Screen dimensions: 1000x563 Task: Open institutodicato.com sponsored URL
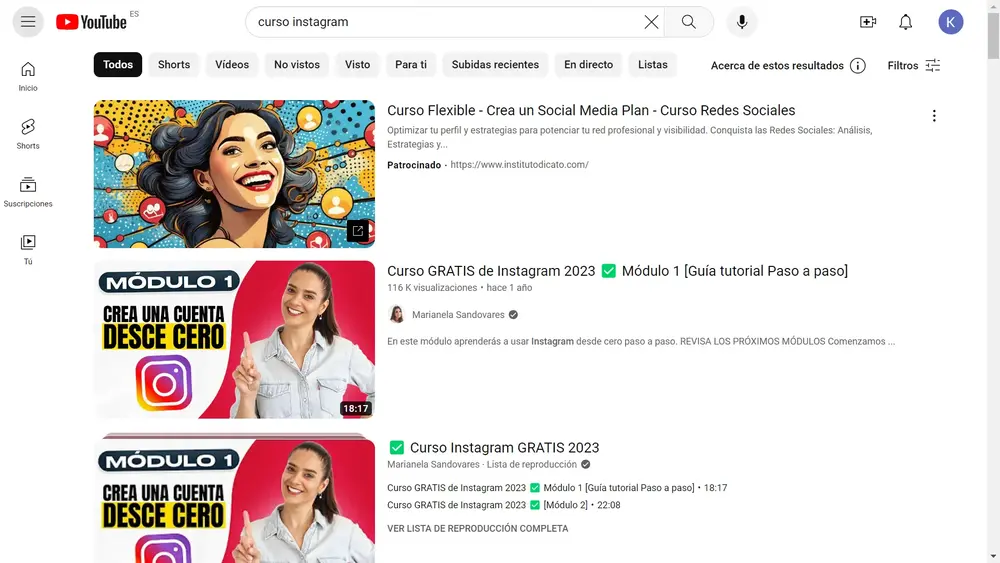[x=519, y=165]
